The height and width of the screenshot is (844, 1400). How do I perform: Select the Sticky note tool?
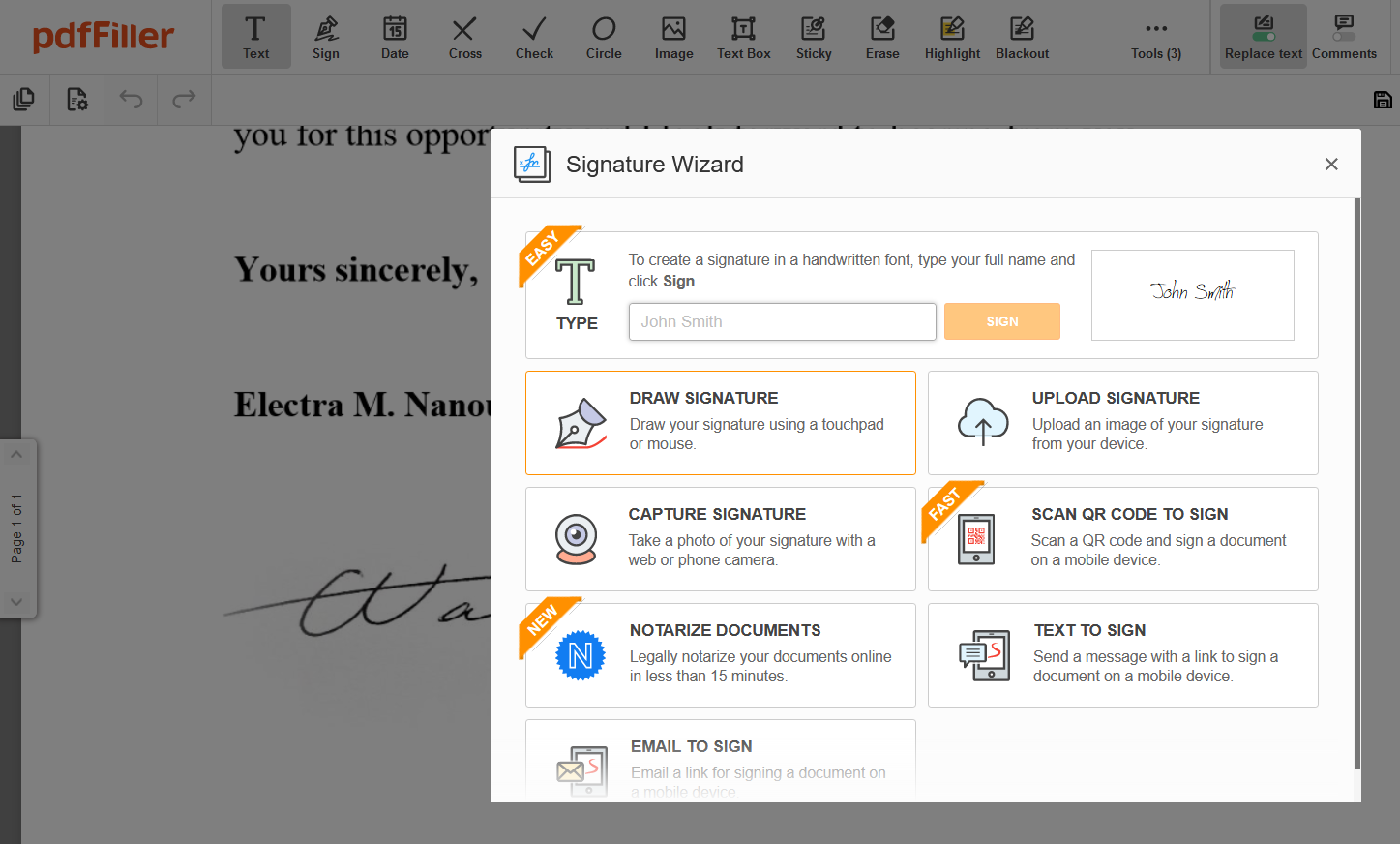813,36
